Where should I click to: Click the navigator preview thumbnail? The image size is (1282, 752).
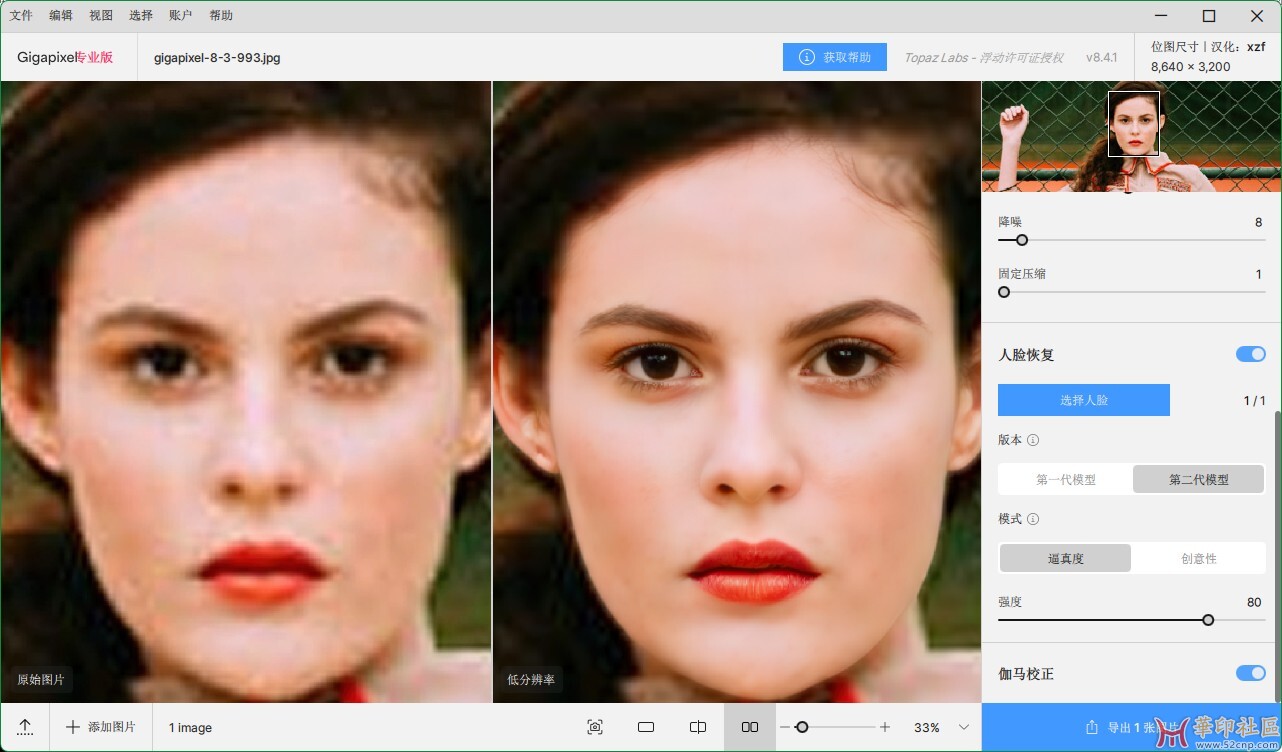coord(1131,137)
